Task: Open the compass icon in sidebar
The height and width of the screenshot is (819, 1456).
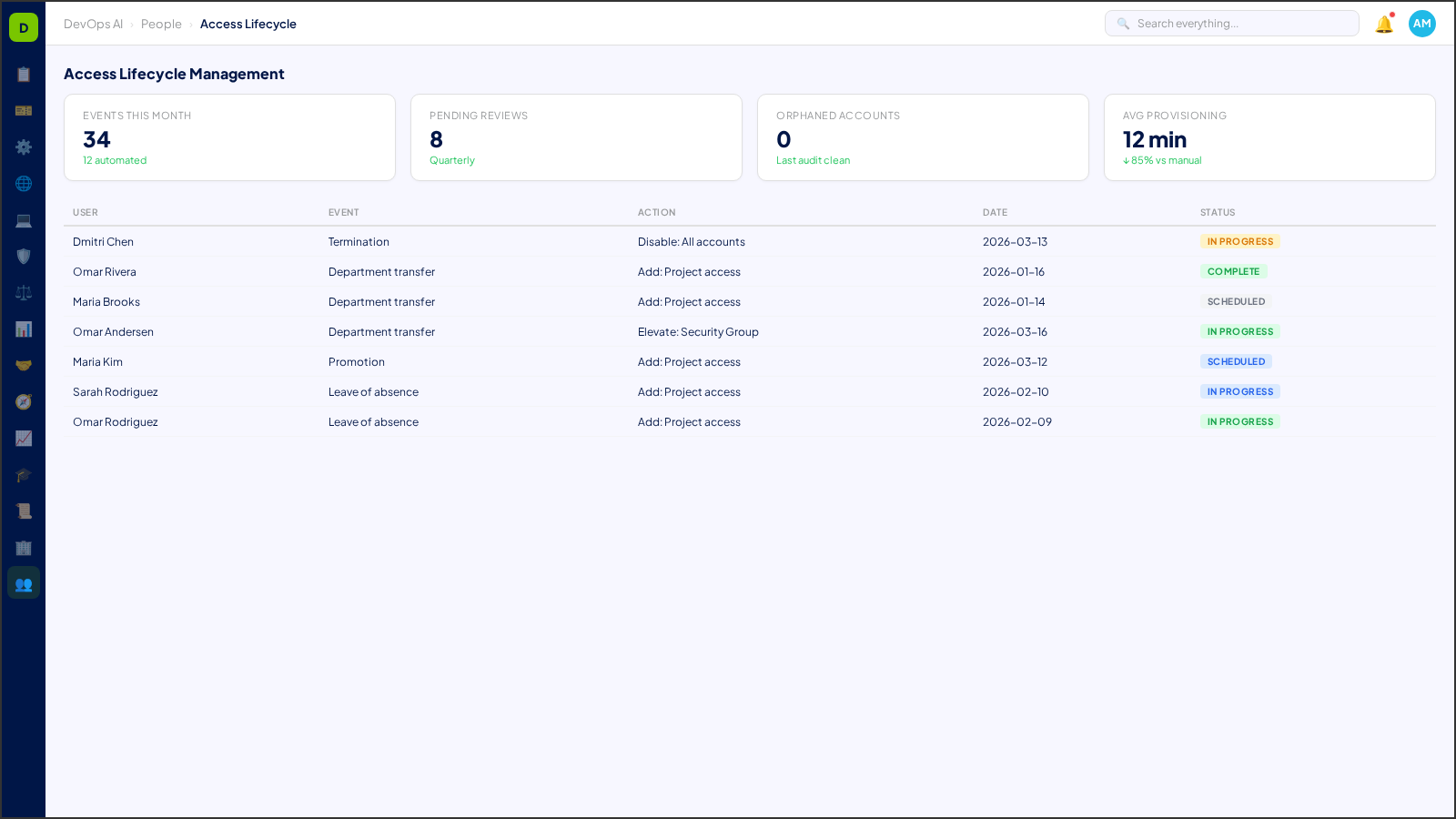Action: [x=24, y=401]
